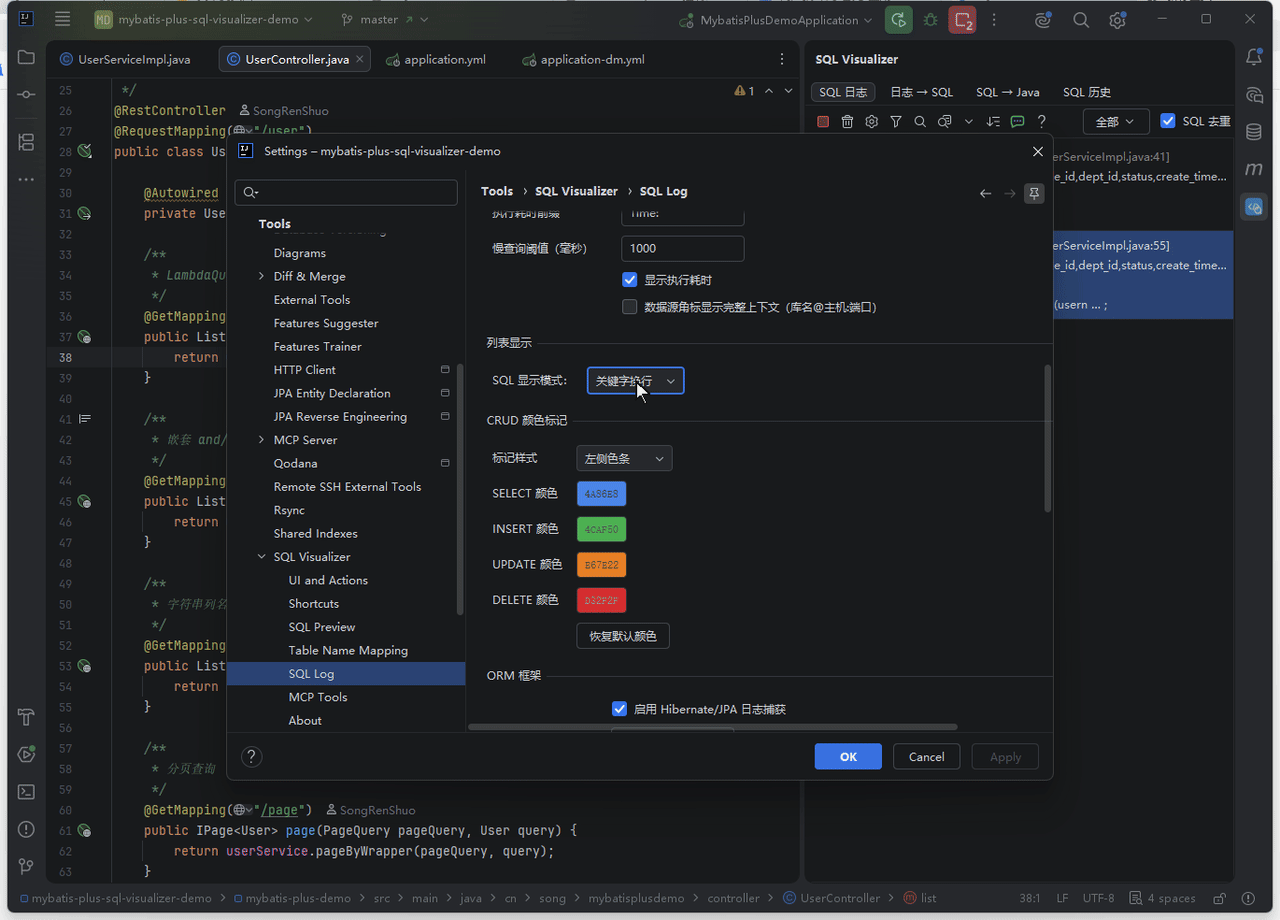The width and height of the screenshot is (1280, 920).
Task: Click the green chat bubble icon in SQL toolbar
Action: pos(1017,121)
